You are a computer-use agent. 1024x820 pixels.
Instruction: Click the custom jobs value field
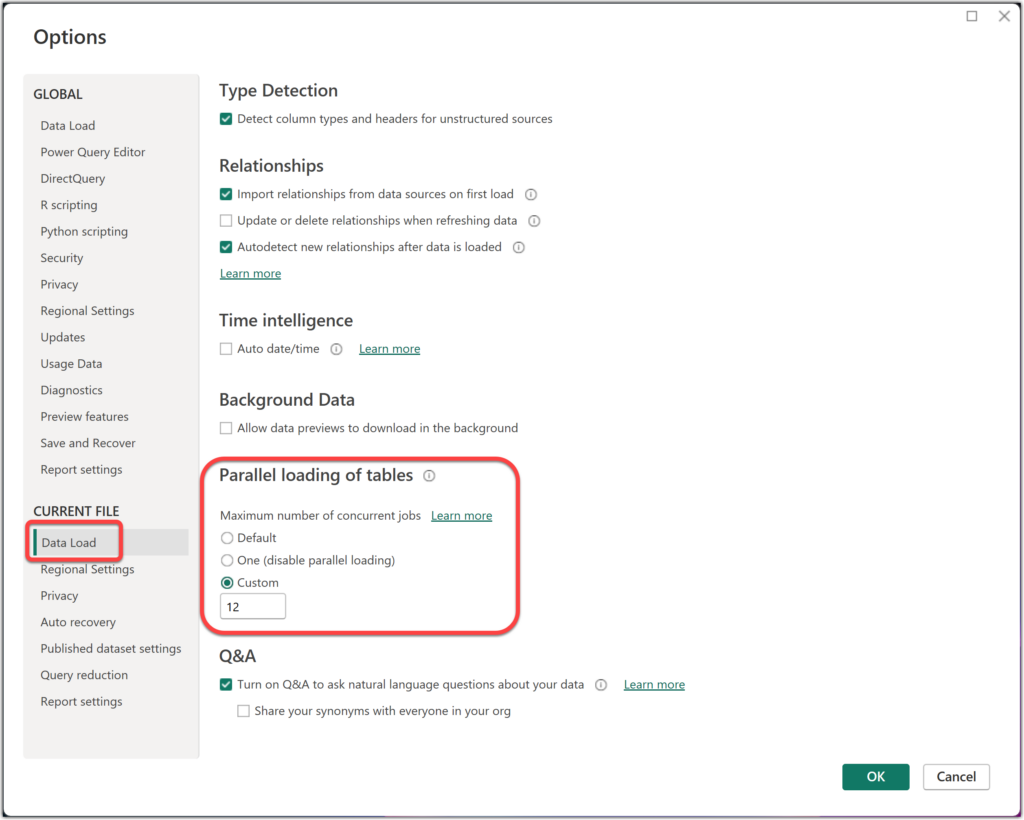[x=252, y=605]
